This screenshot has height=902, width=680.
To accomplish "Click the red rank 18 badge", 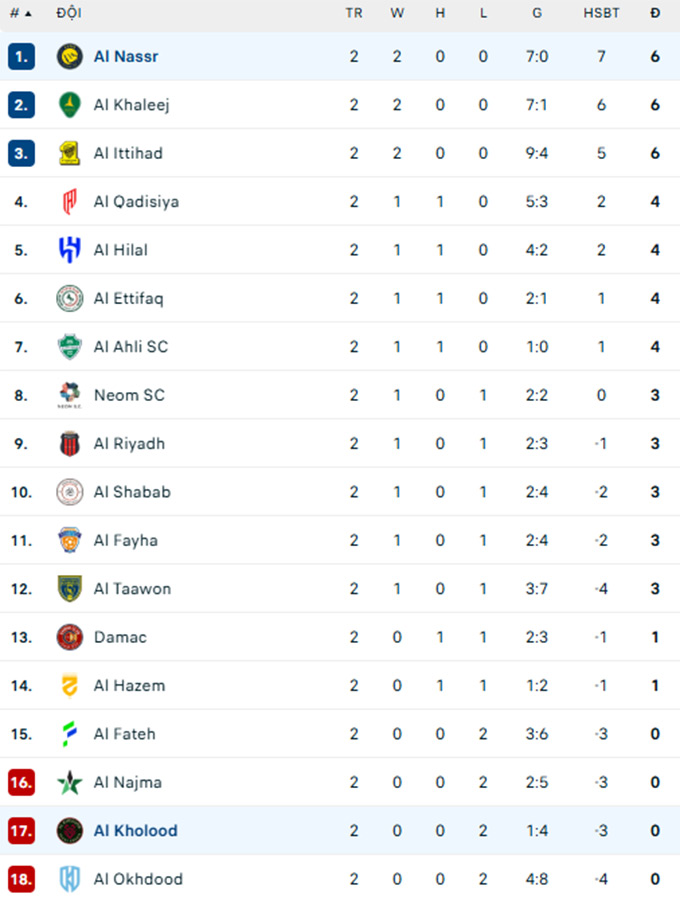I will 22,879.
